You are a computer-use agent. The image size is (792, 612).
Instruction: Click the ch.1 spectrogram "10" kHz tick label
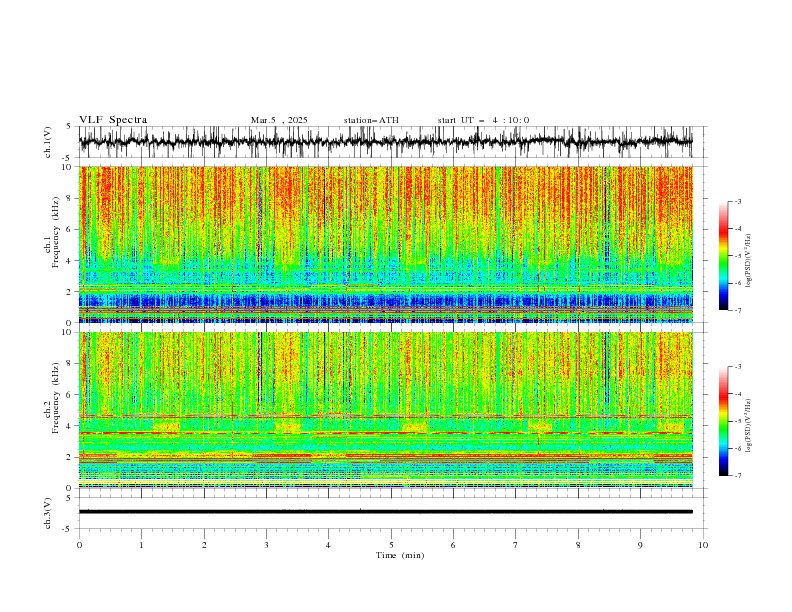[x=67, y=167]
